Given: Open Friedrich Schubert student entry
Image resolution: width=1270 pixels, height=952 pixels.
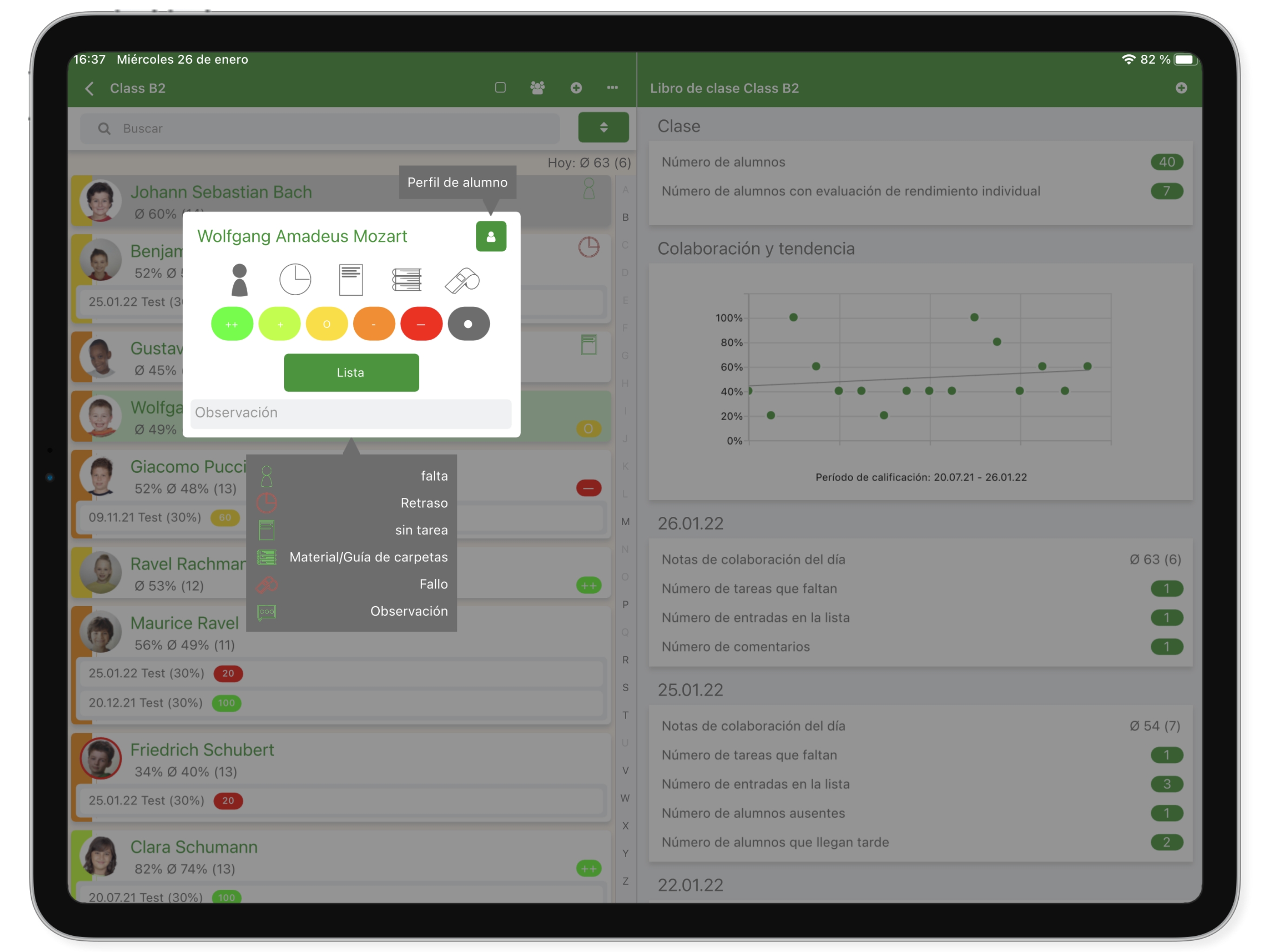Looking at the screenshot, I should [202, 750].
